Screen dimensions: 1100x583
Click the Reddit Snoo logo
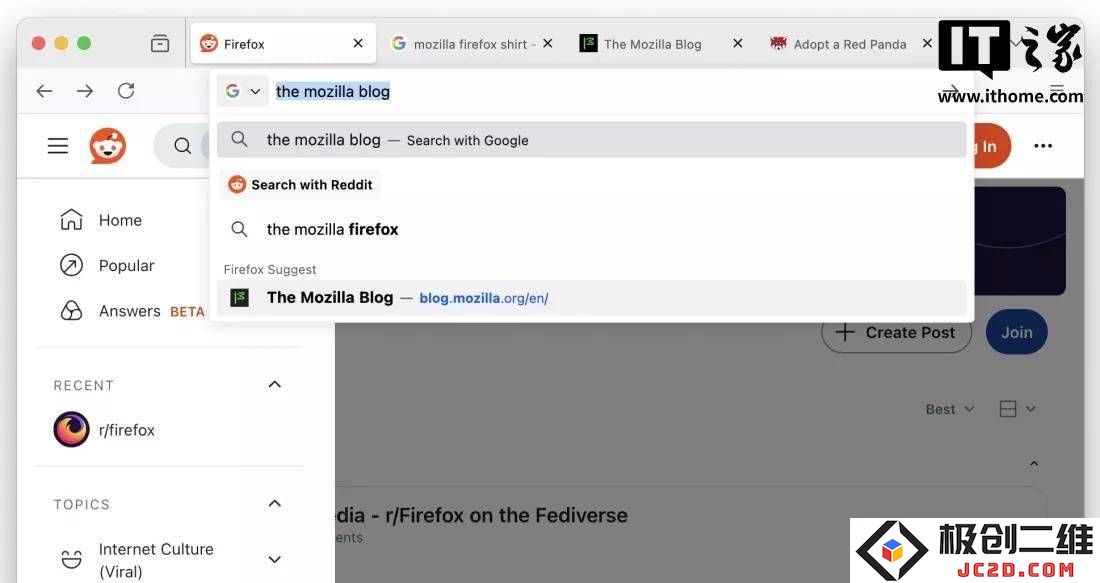point(107,146)
